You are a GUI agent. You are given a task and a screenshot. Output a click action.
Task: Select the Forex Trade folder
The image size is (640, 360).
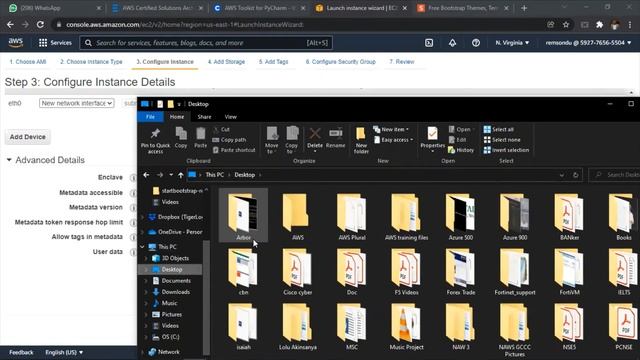[x=460, y=271]
